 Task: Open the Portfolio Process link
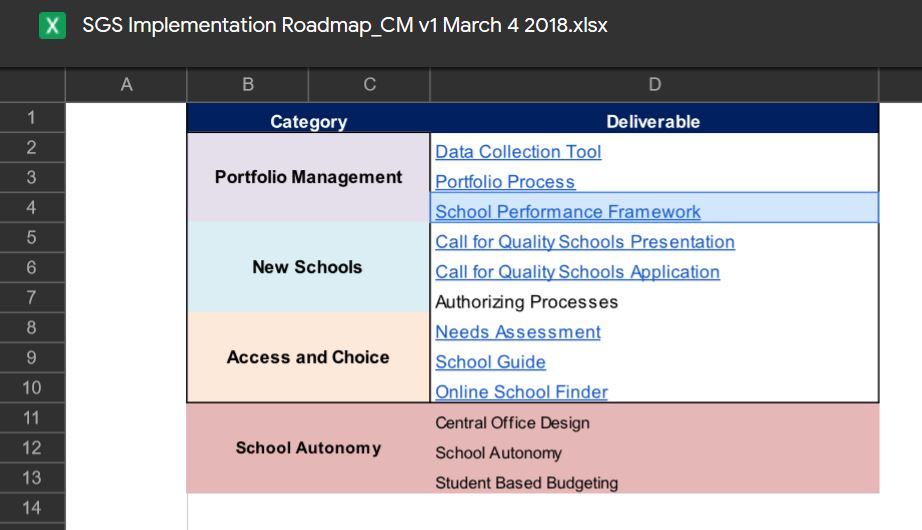click(x=505, y=182)
